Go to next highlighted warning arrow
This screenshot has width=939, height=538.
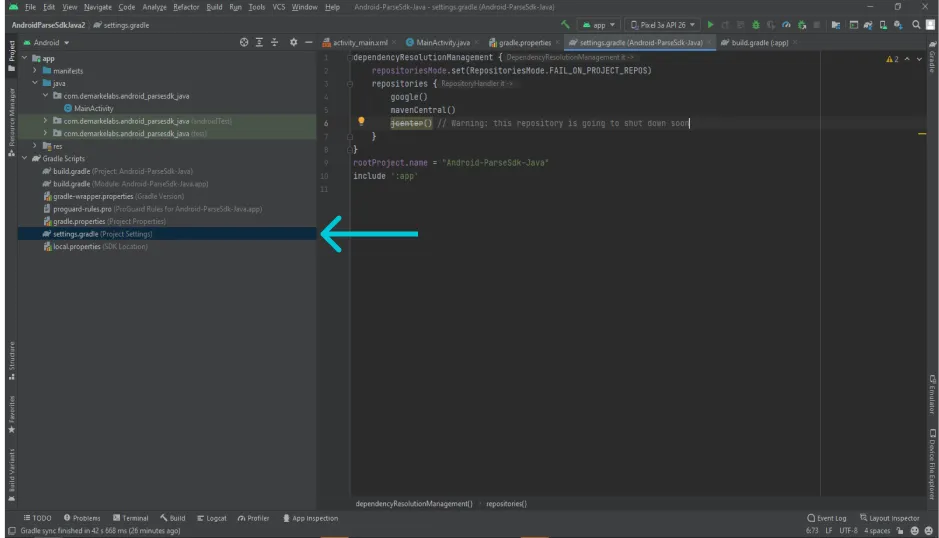[x=919, y=59]
